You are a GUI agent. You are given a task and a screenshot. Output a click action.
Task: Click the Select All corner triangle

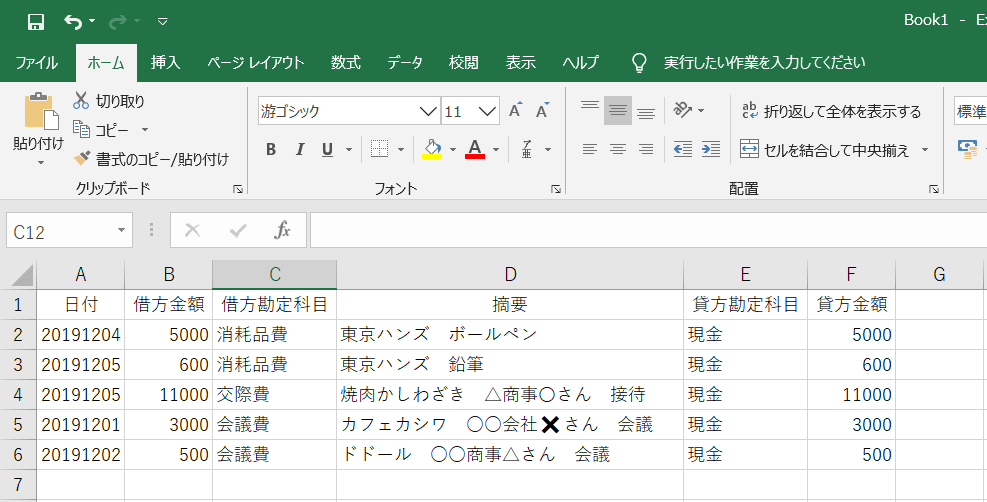[x=21, y=274]
